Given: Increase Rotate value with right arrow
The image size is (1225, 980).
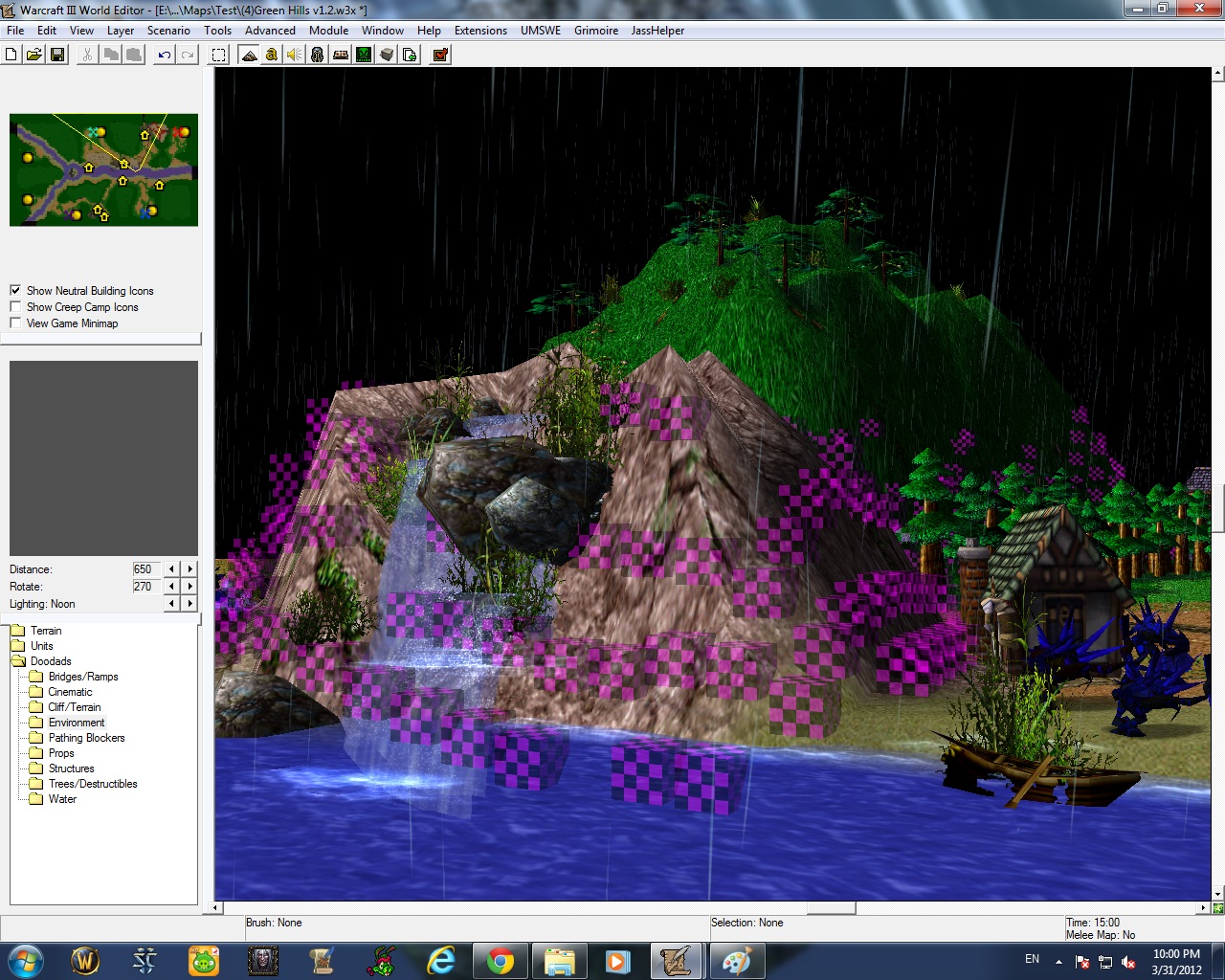Looking at the screenshot, I should [189, 586].
